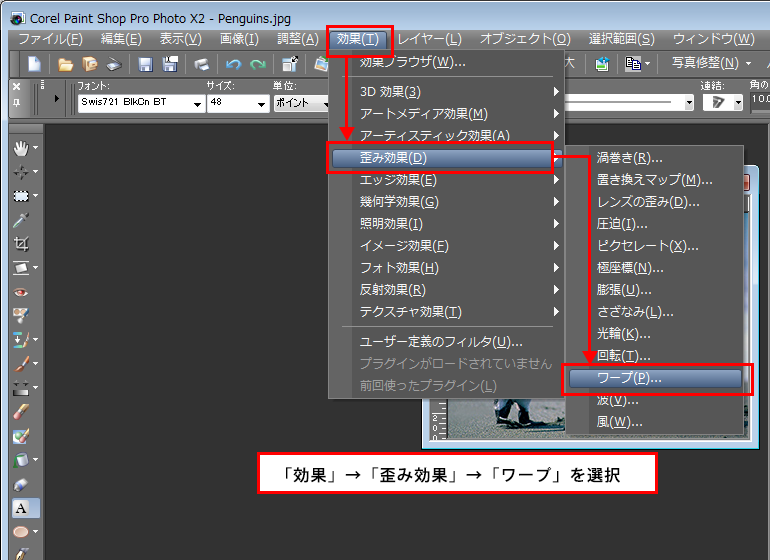
Task: Select the Dropper eyedropper tool
Action: coord(21,220)
